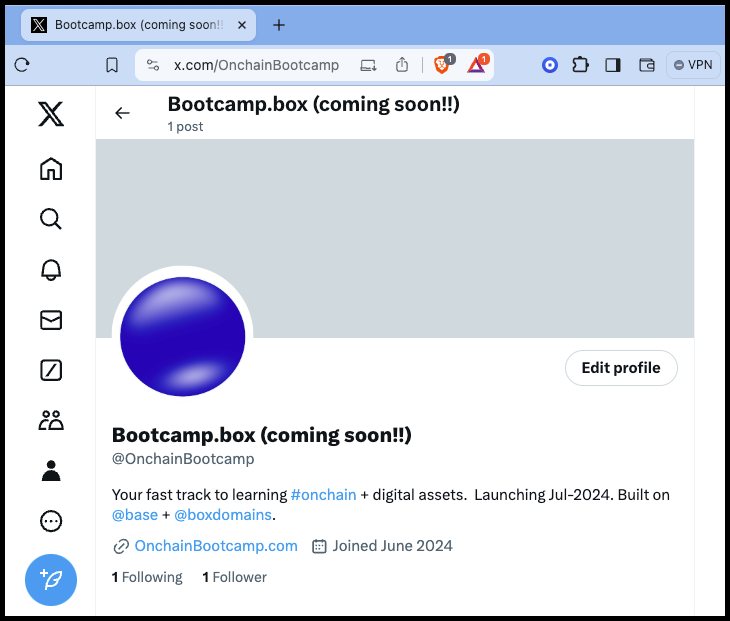The image size is (730, 621).
Task: Visit the OnchainBootcamp.com link
Action: pyautogui.click(x=216, y=546)
